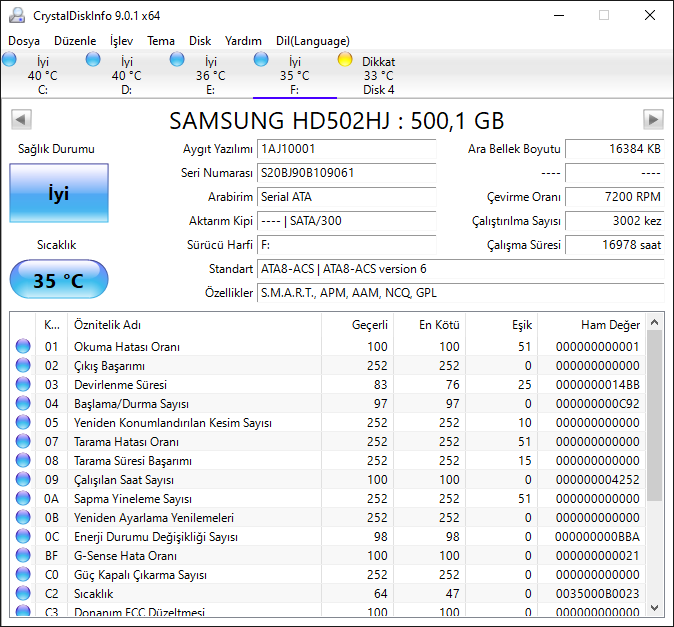Click raw value 000000004252
674x627 pixels.
[597, 480]
